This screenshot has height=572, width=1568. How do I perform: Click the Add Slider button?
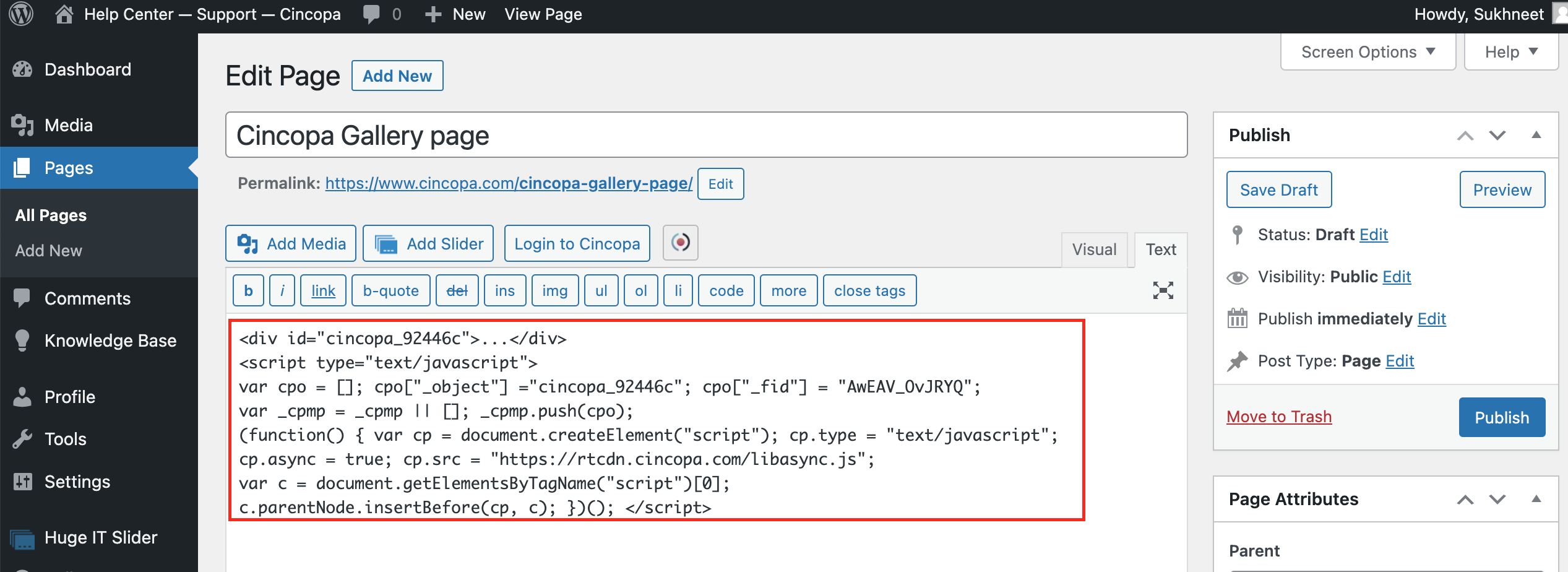pyautogui.click(x=428, y=243)
